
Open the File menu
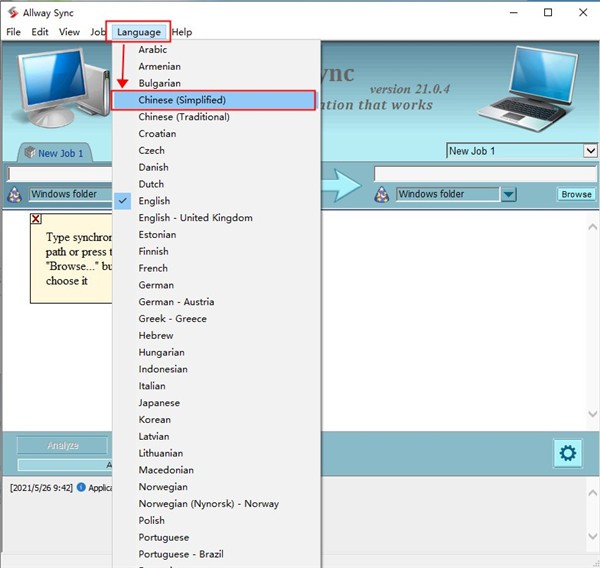(13, 32)
